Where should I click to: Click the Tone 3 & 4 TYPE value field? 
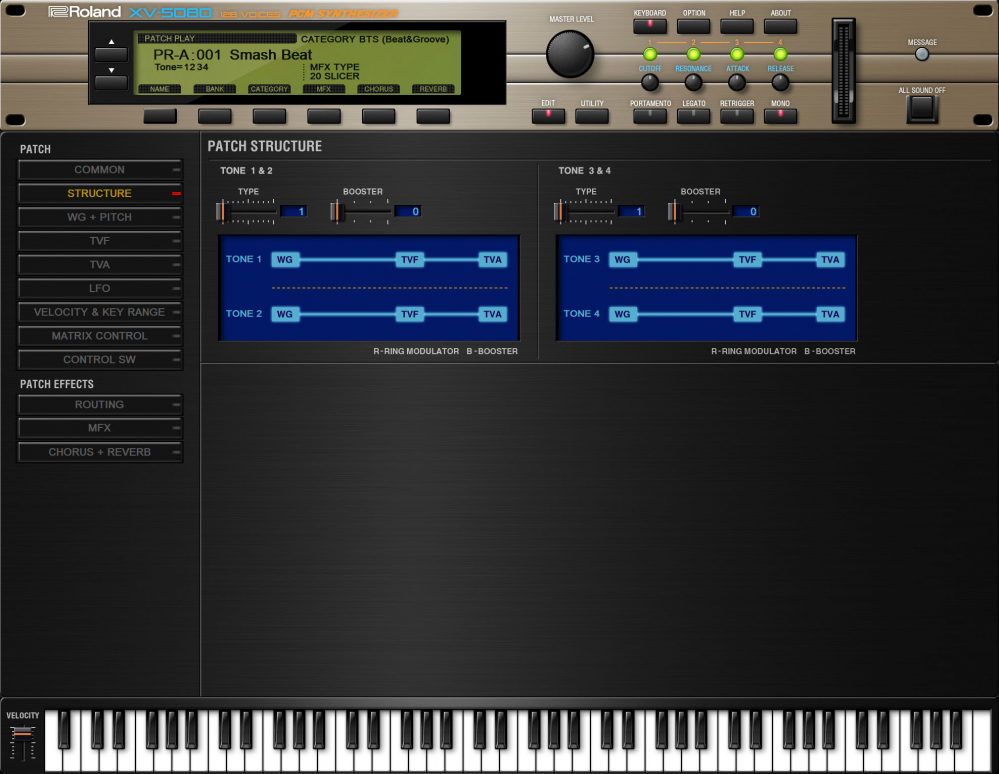pos(631,211)
